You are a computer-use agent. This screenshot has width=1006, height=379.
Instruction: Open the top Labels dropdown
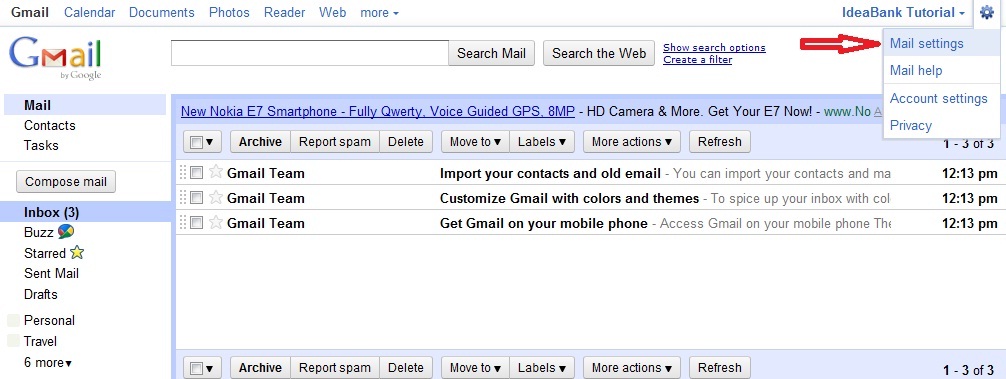tap(542, 142)
